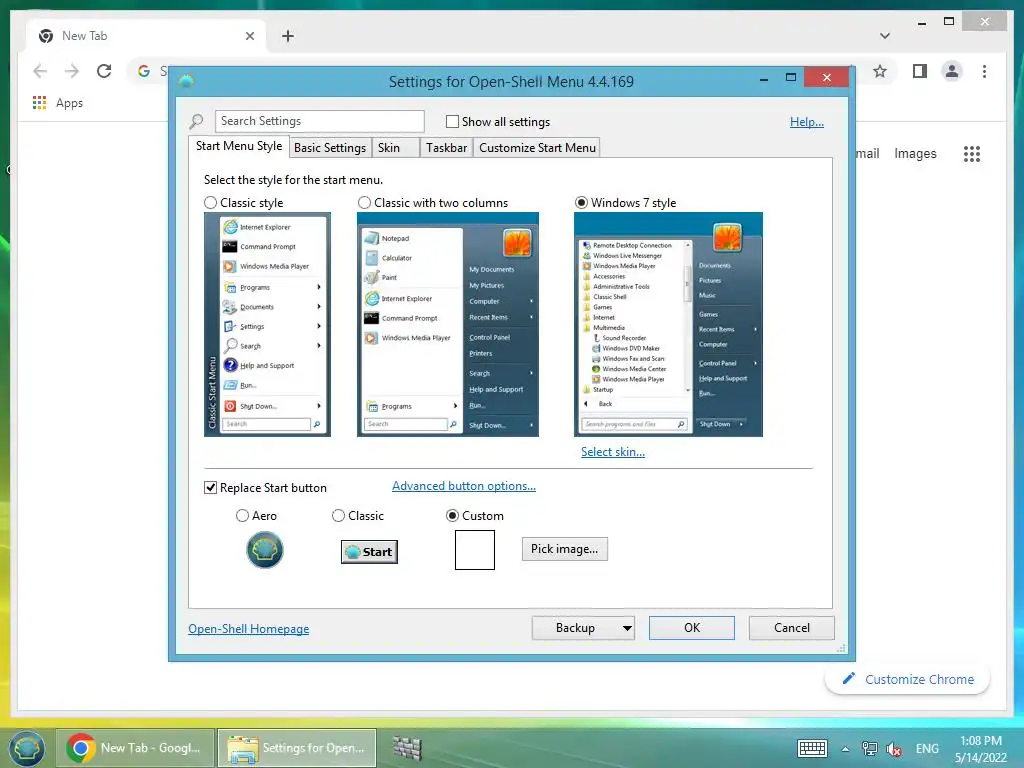Reload the Chrome page
This screenshot has height=768, width=1024.
coord(104,71)
